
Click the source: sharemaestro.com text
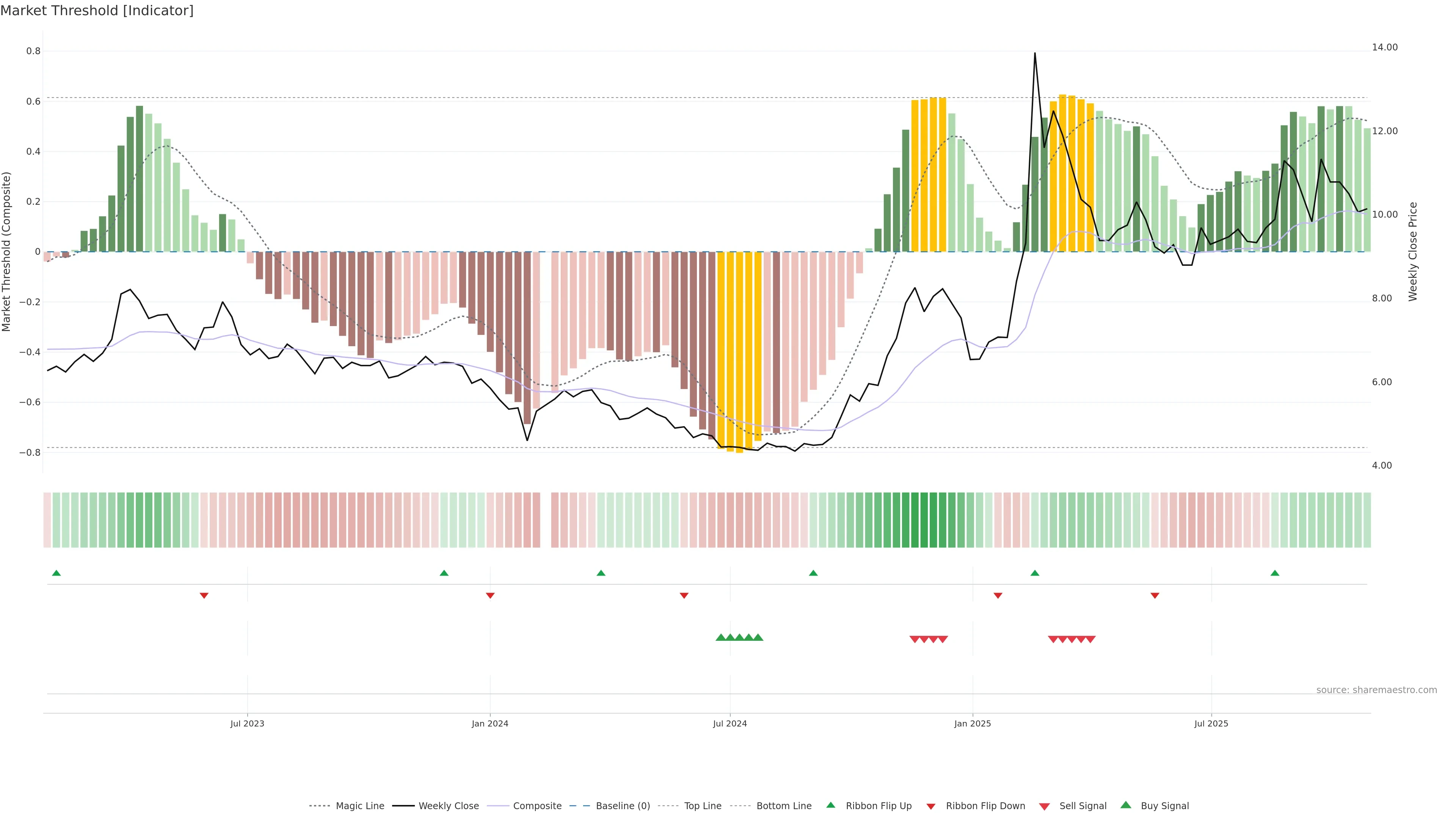click(1376, 690)
